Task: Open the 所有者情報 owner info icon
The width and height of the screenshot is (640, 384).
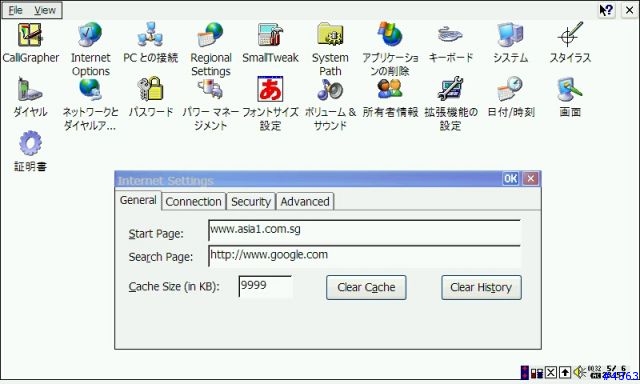Action: [x=390, y=89]
